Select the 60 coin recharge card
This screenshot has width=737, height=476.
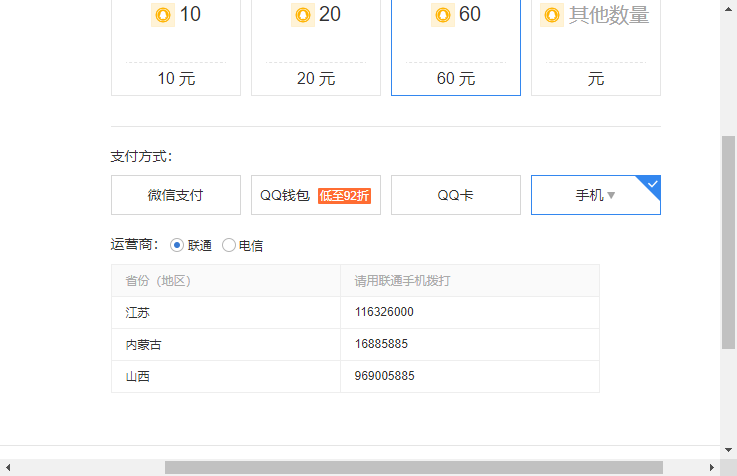[456, 47]
